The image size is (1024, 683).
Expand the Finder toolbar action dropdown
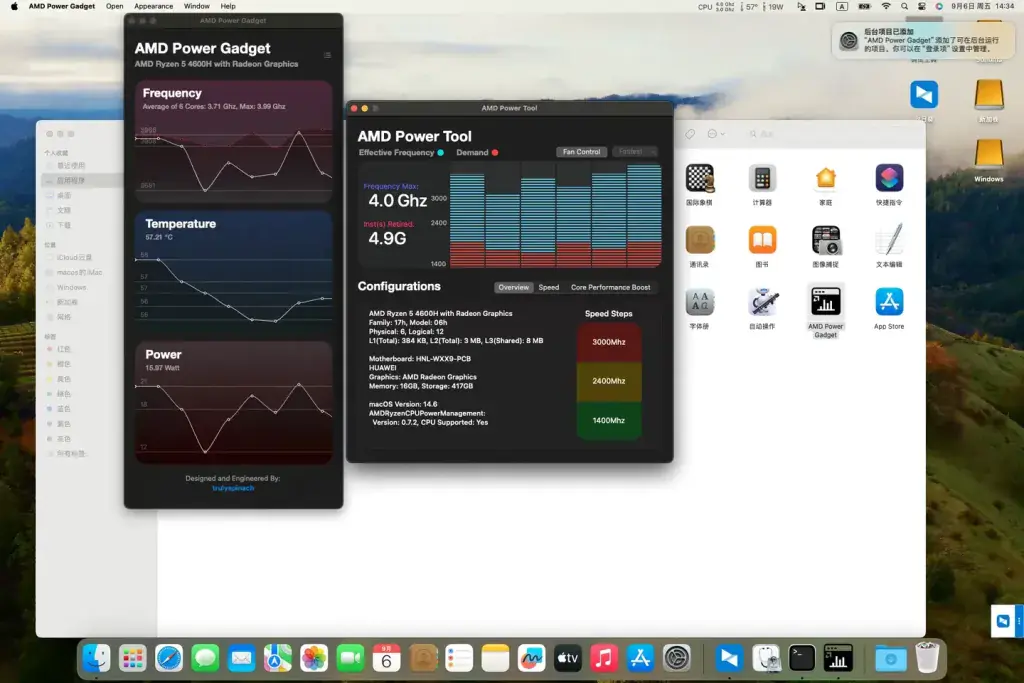(716, 134)
